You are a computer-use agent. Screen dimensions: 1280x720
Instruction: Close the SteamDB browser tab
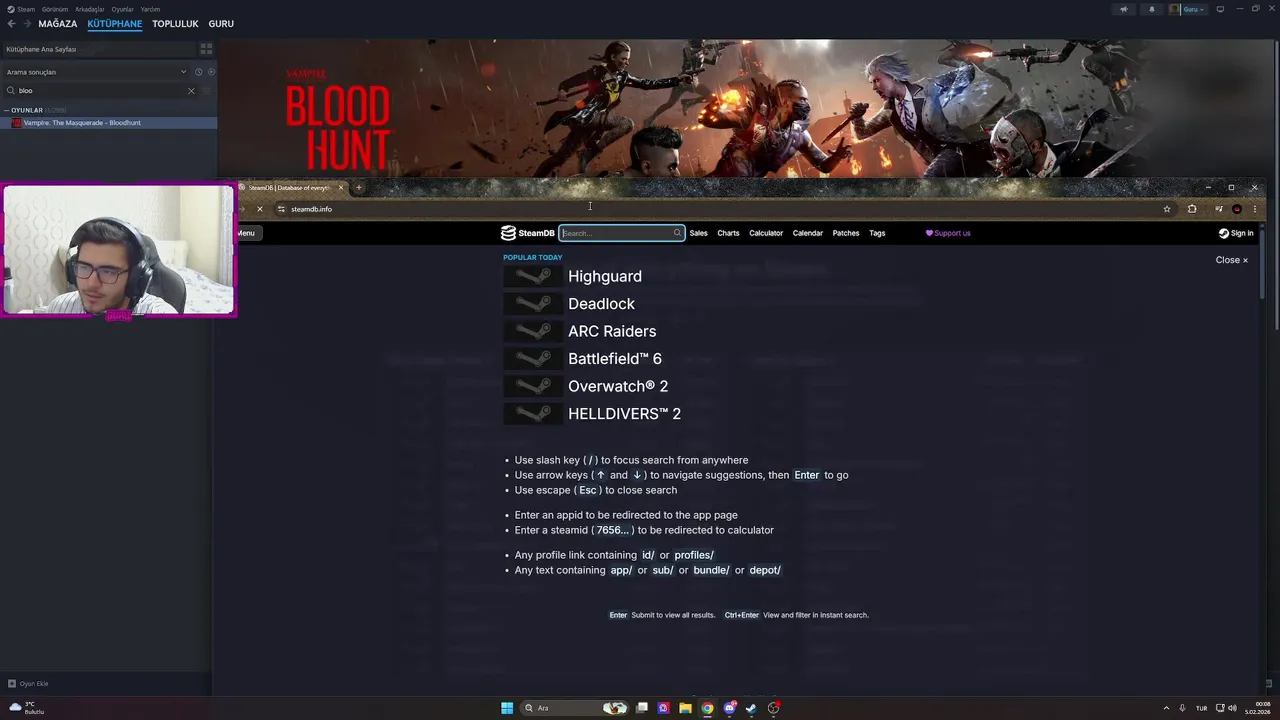[340, 188]
